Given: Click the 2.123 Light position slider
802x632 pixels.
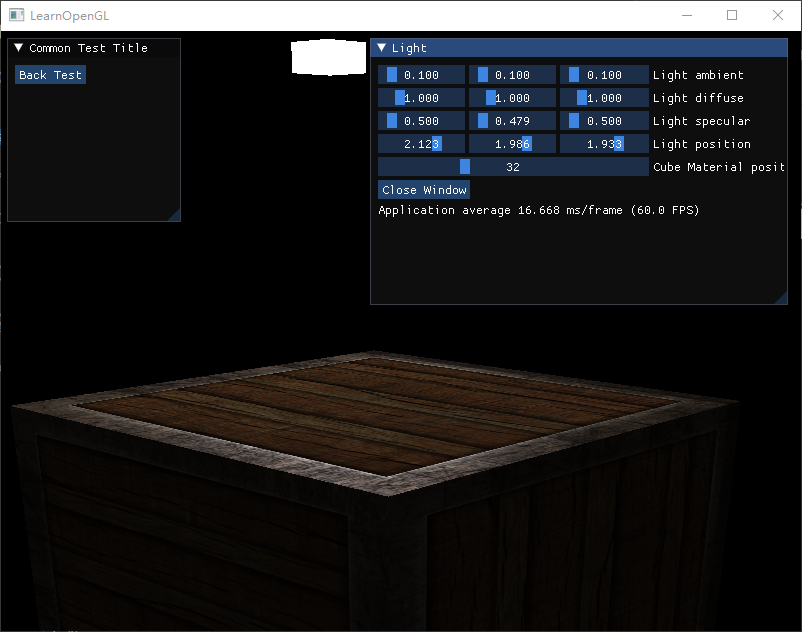Looking at the screenshot, I should [x=421, y=144].
